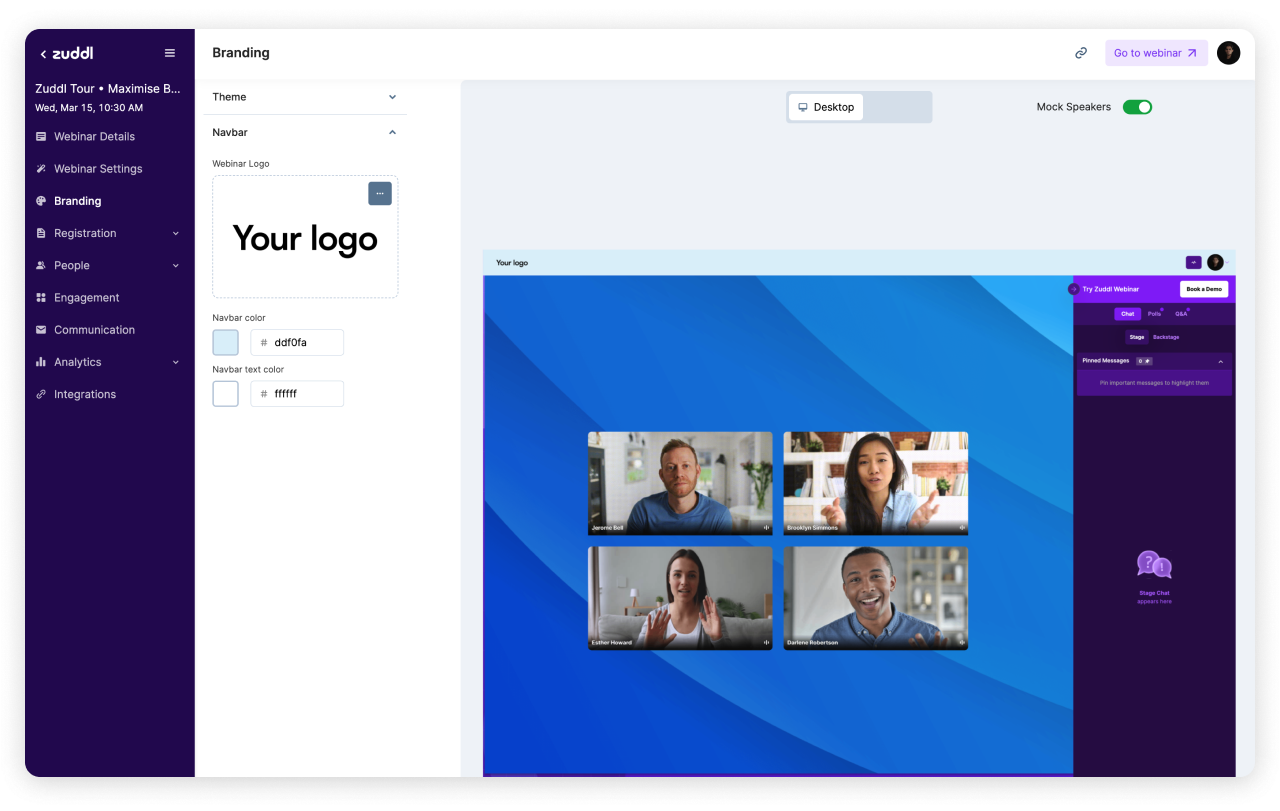Click Your logo text in preview navbar
Screen dimensions: 1280x811
512,263
